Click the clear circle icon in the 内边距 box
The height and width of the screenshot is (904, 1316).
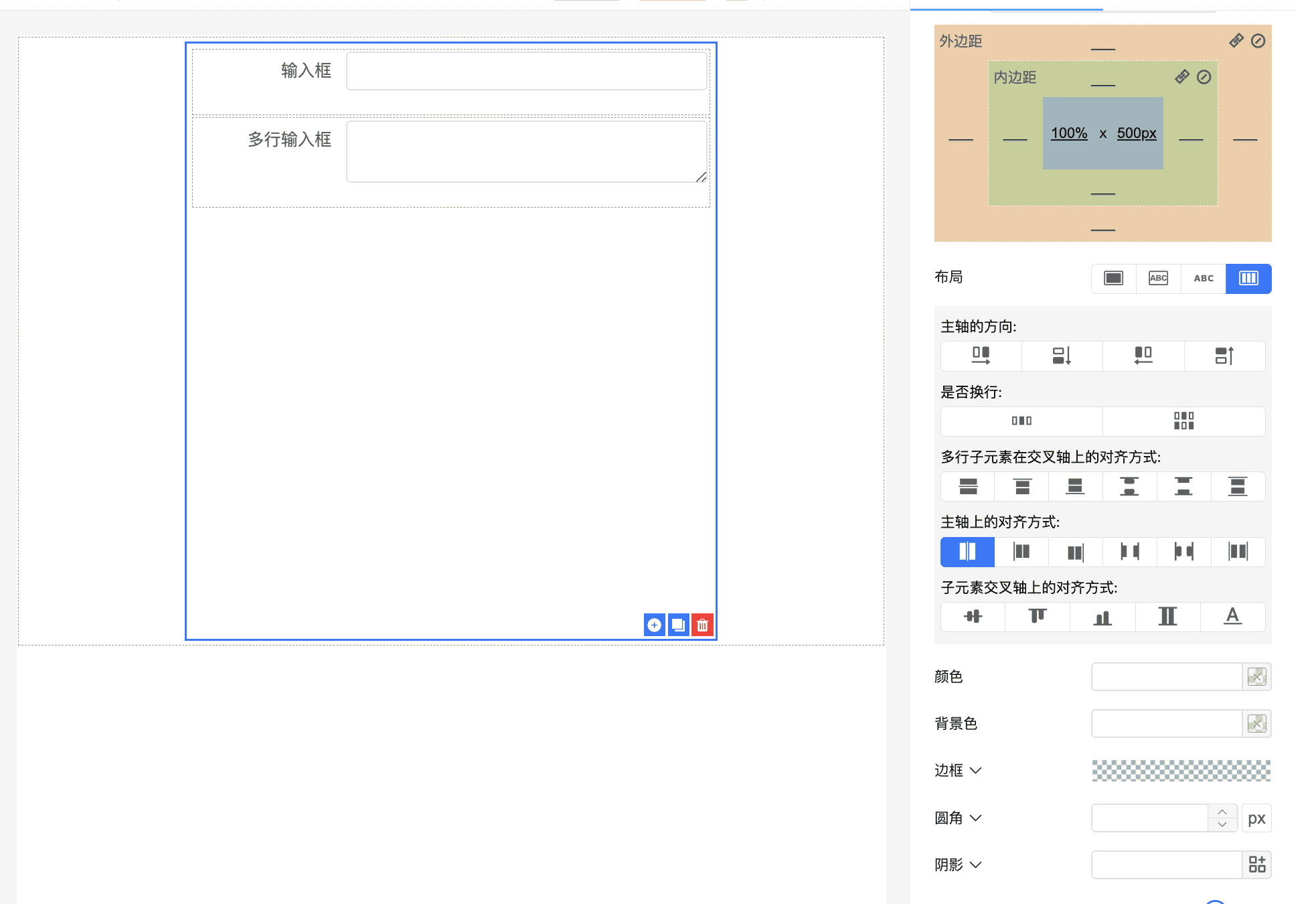[x=1204, y=77]
